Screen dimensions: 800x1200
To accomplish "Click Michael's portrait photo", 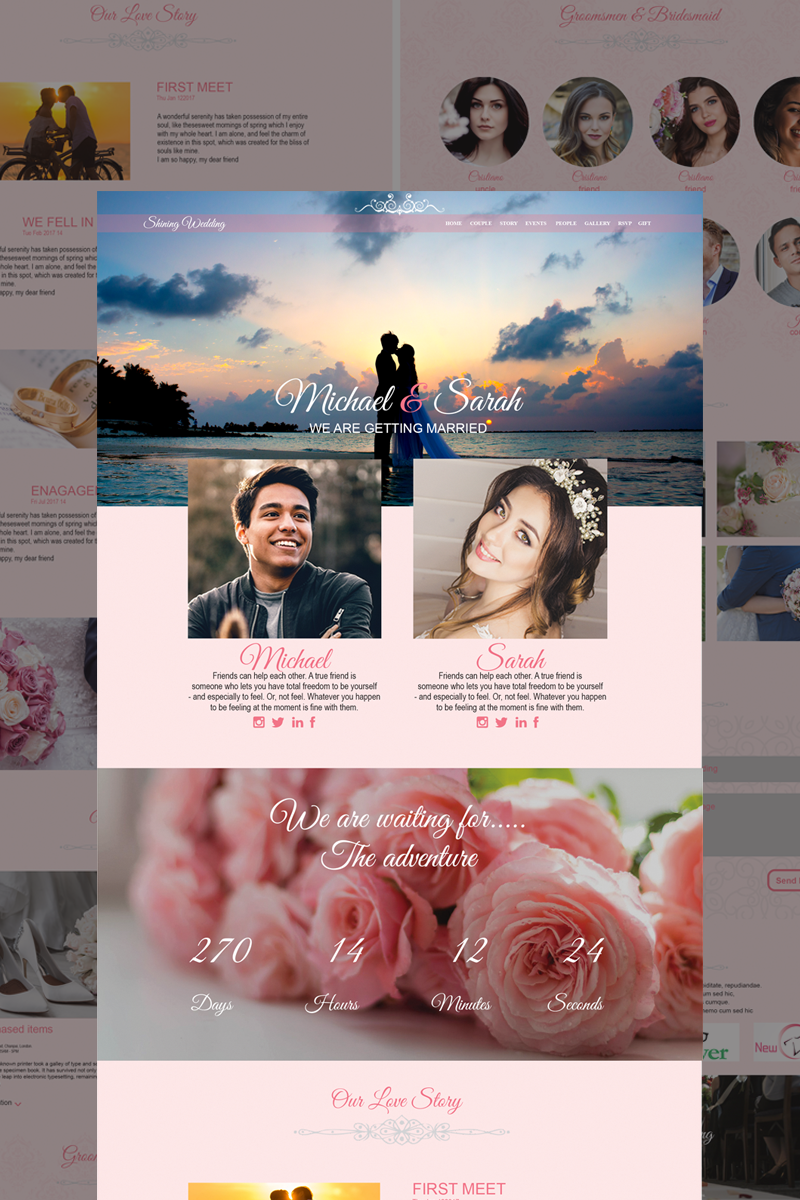I will pos(284,548).
